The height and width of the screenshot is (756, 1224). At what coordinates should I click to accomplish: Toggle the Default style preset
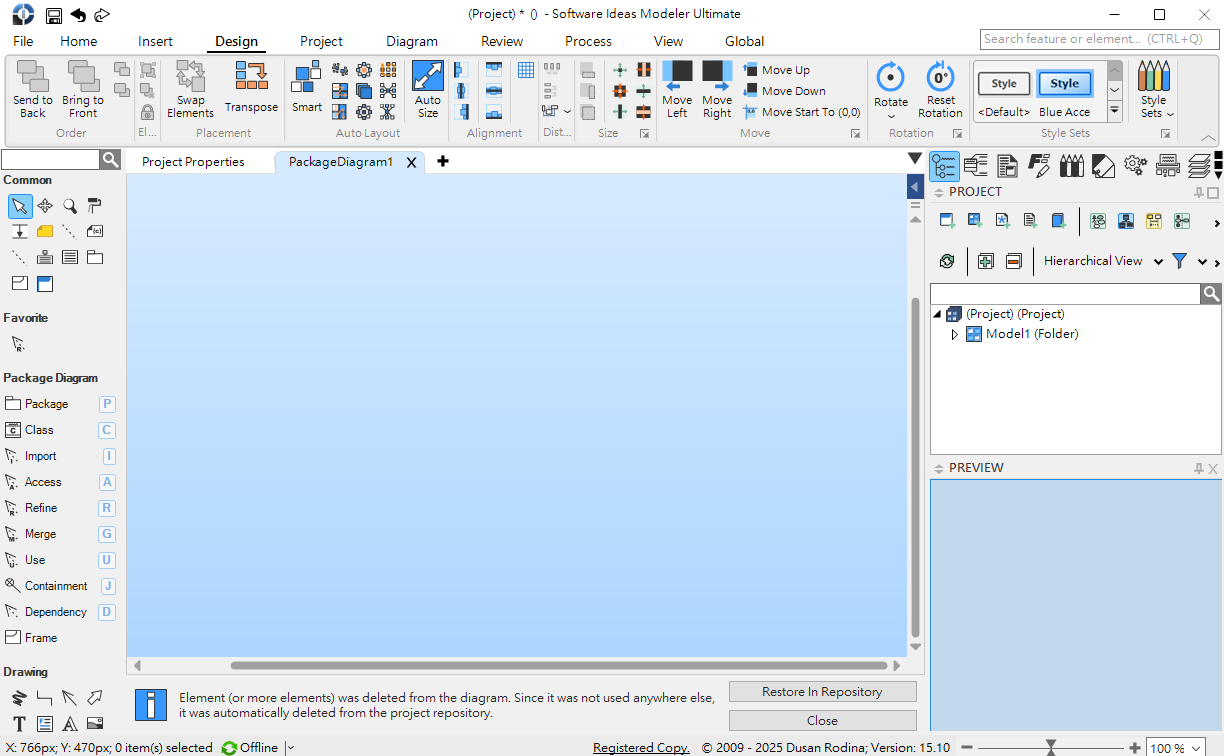pyautogui.click(x=1004, y=84)
